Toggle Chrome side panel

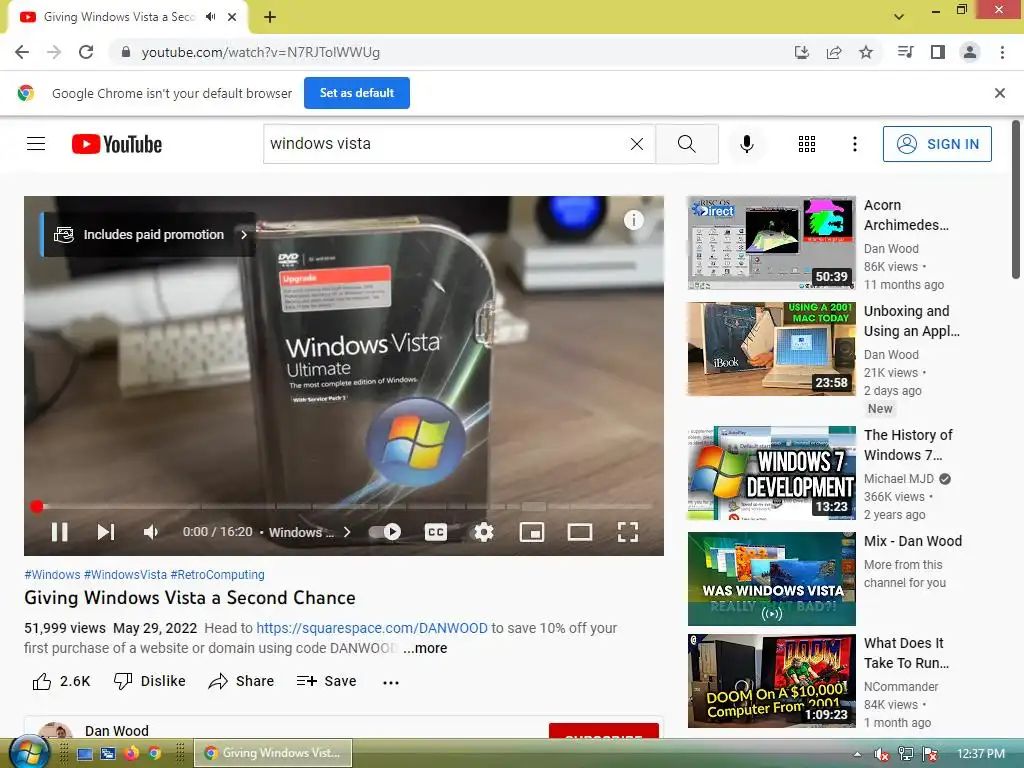pyautogui.click(x=938, y=52)
